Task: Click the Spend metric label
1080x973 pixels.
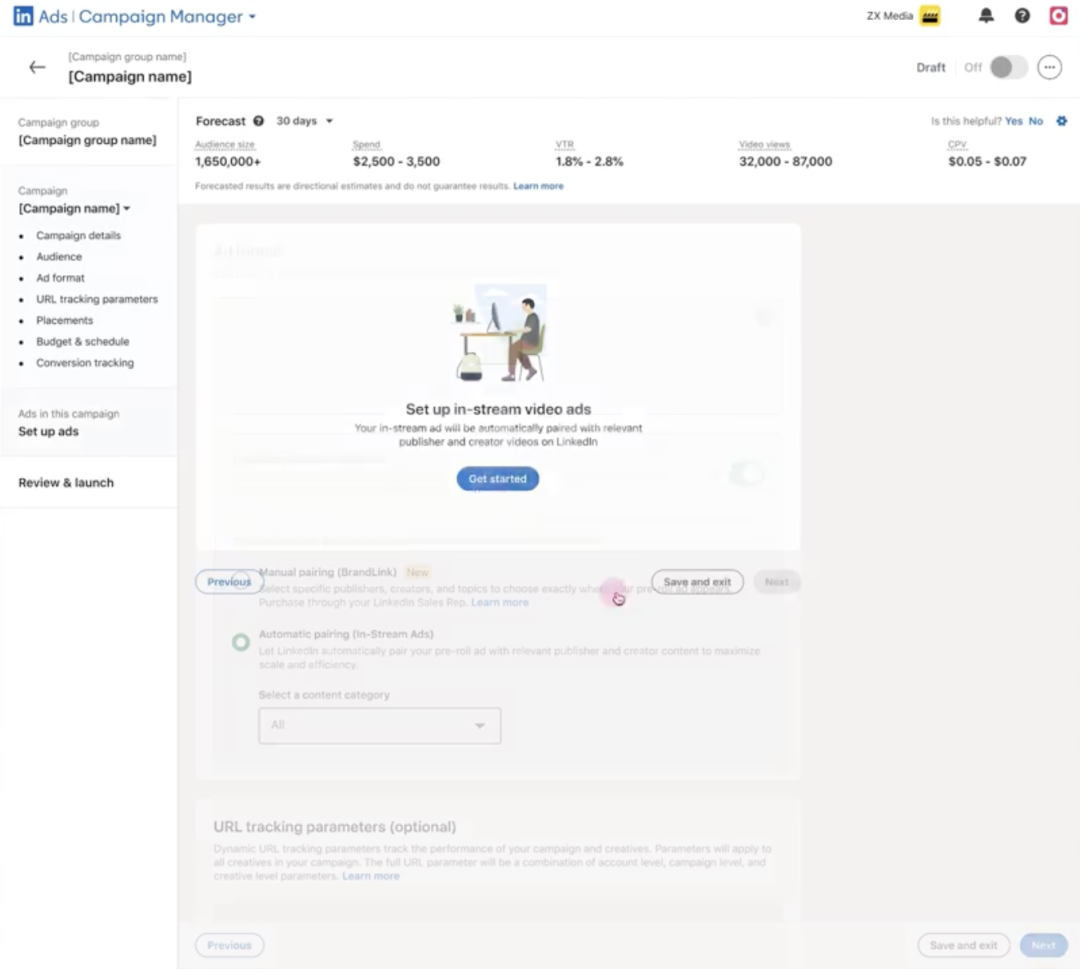Action: click(366, 145)
